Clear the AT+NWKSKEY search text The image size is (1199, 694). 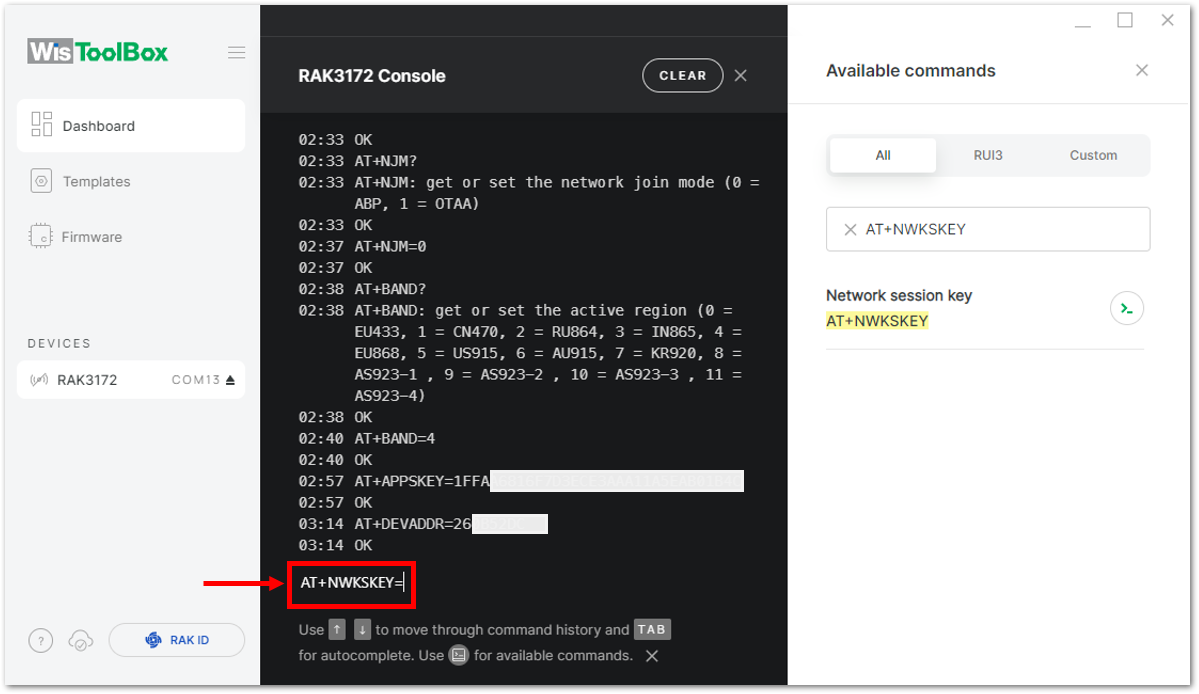point(850,229)
